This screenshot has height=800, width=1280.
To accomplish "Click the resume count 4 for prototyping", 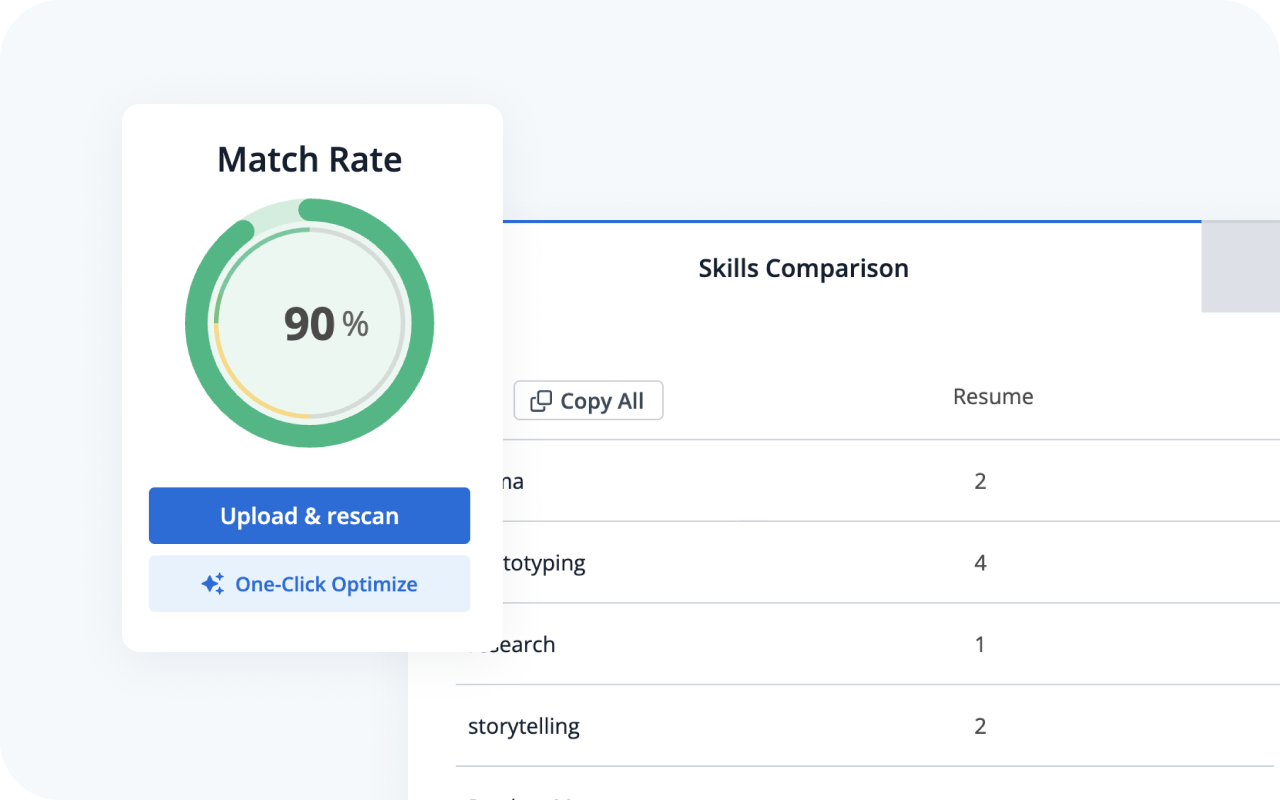I will pos(980,563).
